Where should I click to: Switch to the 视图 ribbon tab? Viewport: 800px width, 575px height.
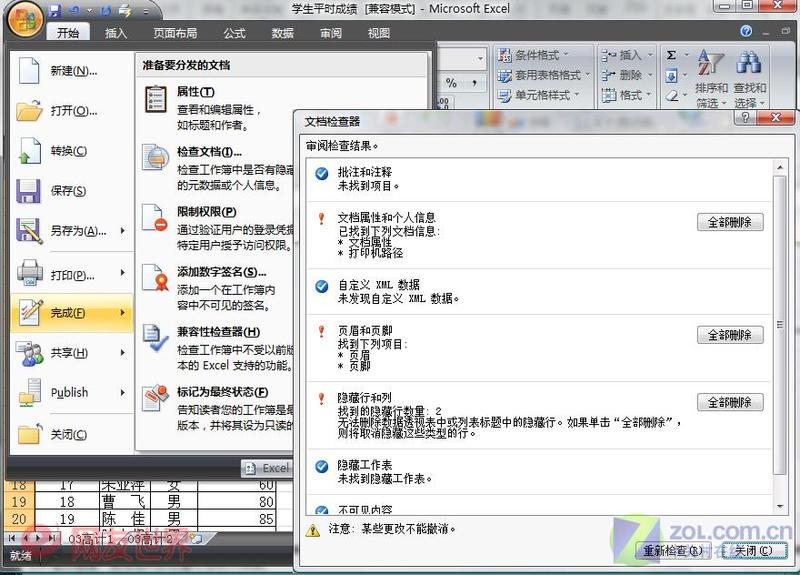pyautogui.click(x=379, y=33)
